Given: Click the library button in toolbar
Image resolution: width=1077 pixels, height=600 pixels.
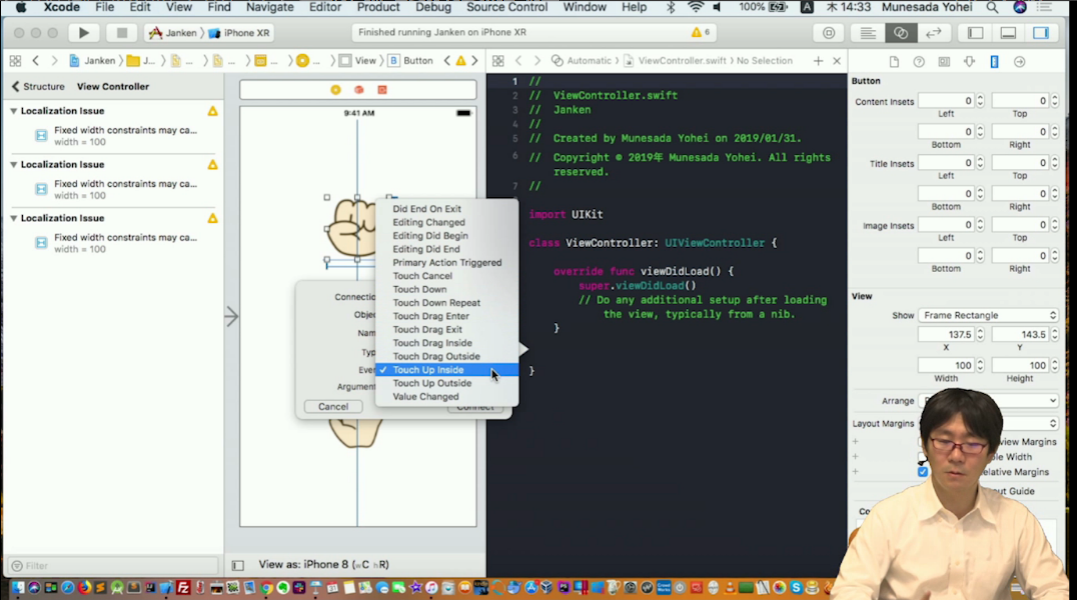Looking at the screenshot, I should [829, 33].
